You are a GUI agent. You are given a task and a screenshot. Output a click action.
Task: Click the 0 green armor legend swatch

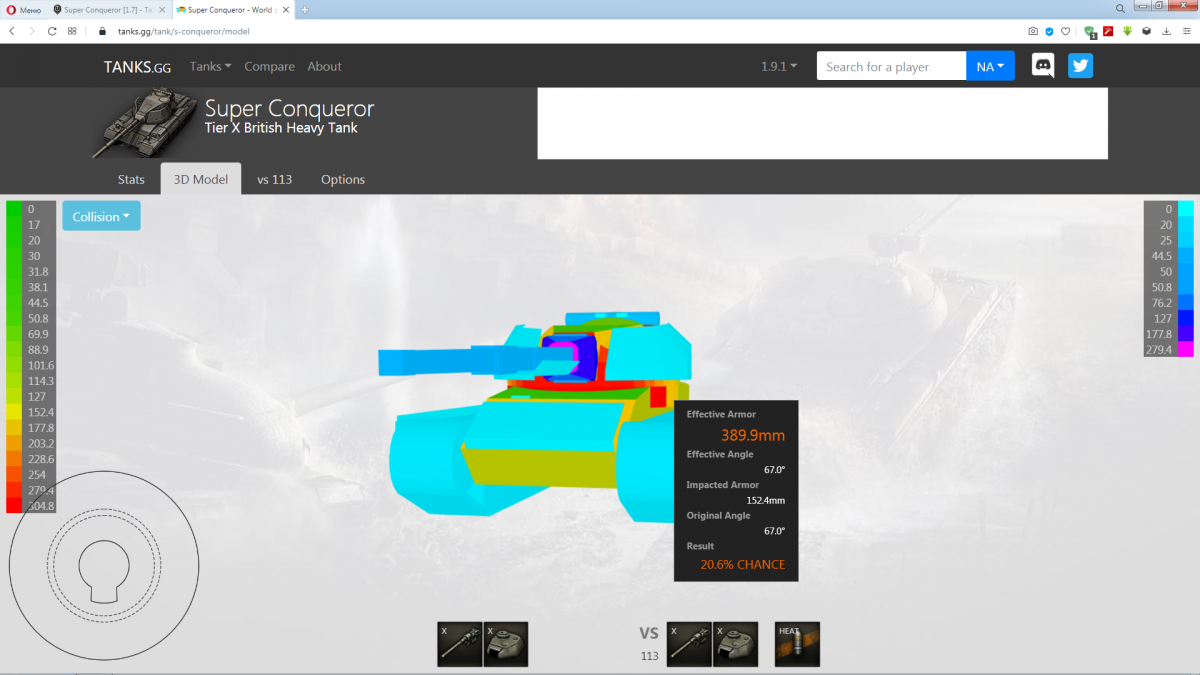tap(14, 209)
